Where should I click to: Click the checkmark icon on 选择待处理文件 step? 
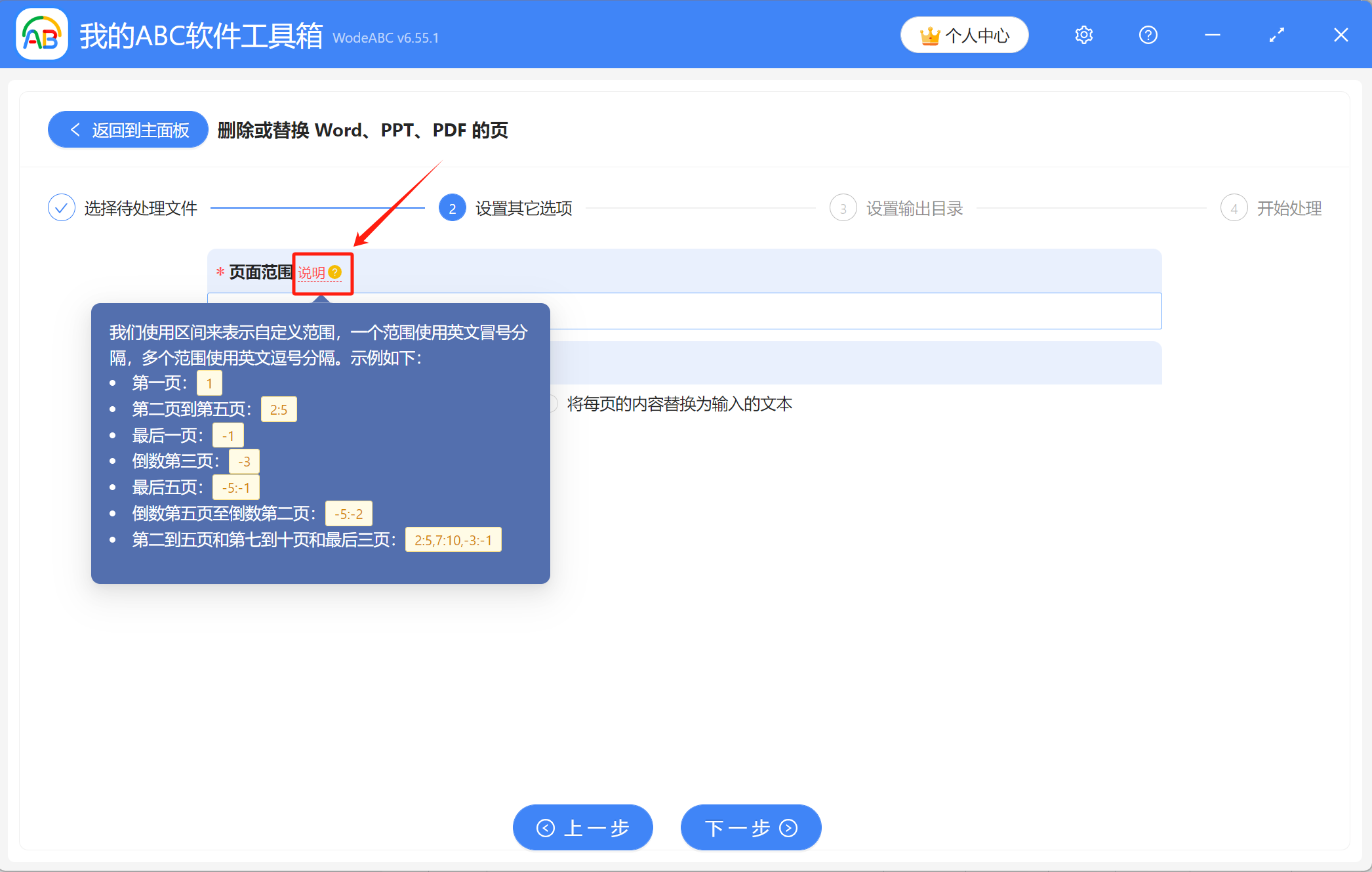[61, 207]
